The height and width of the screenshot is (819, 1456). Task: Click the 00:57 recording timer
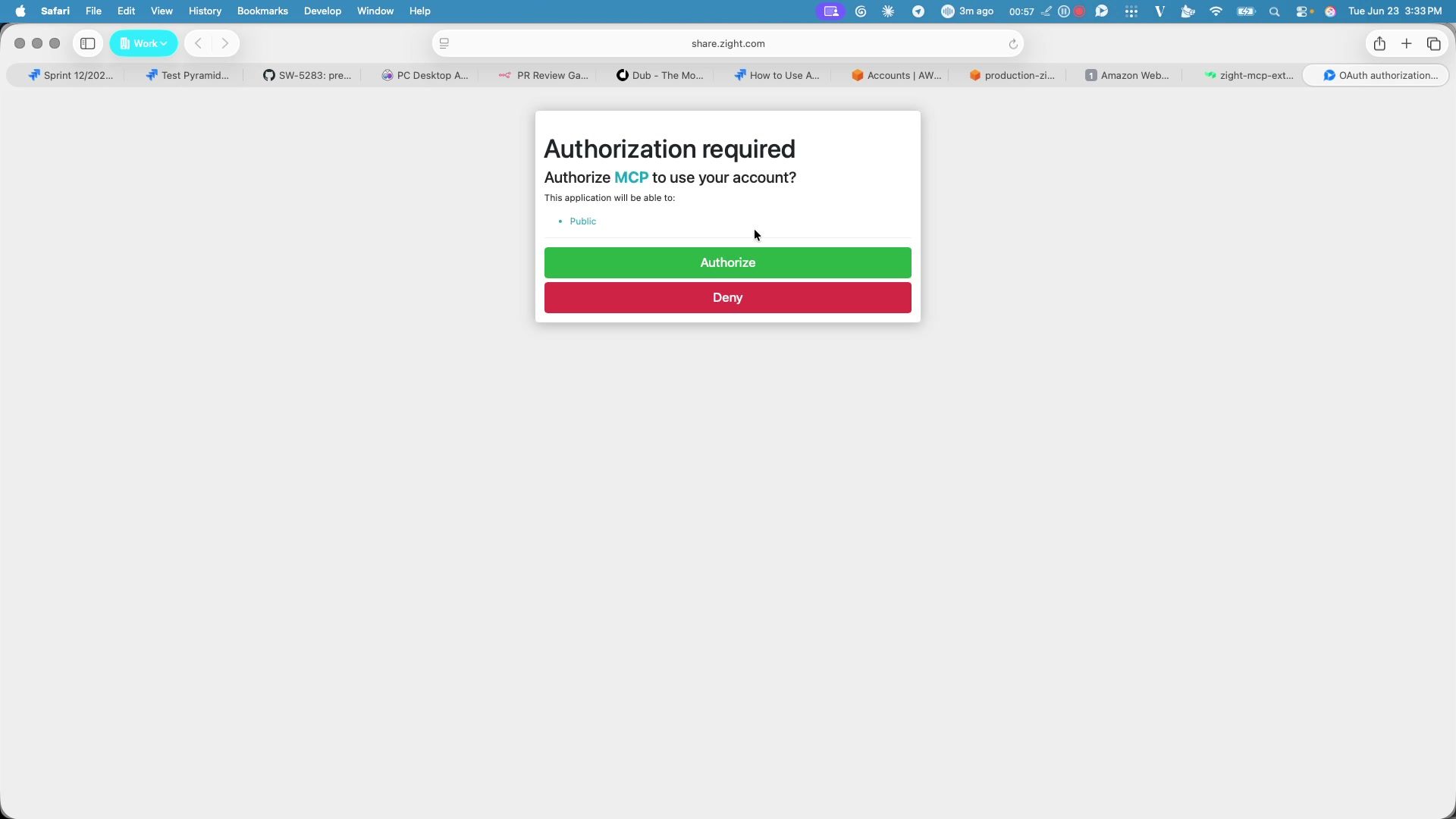click(x=1021, y=11)
